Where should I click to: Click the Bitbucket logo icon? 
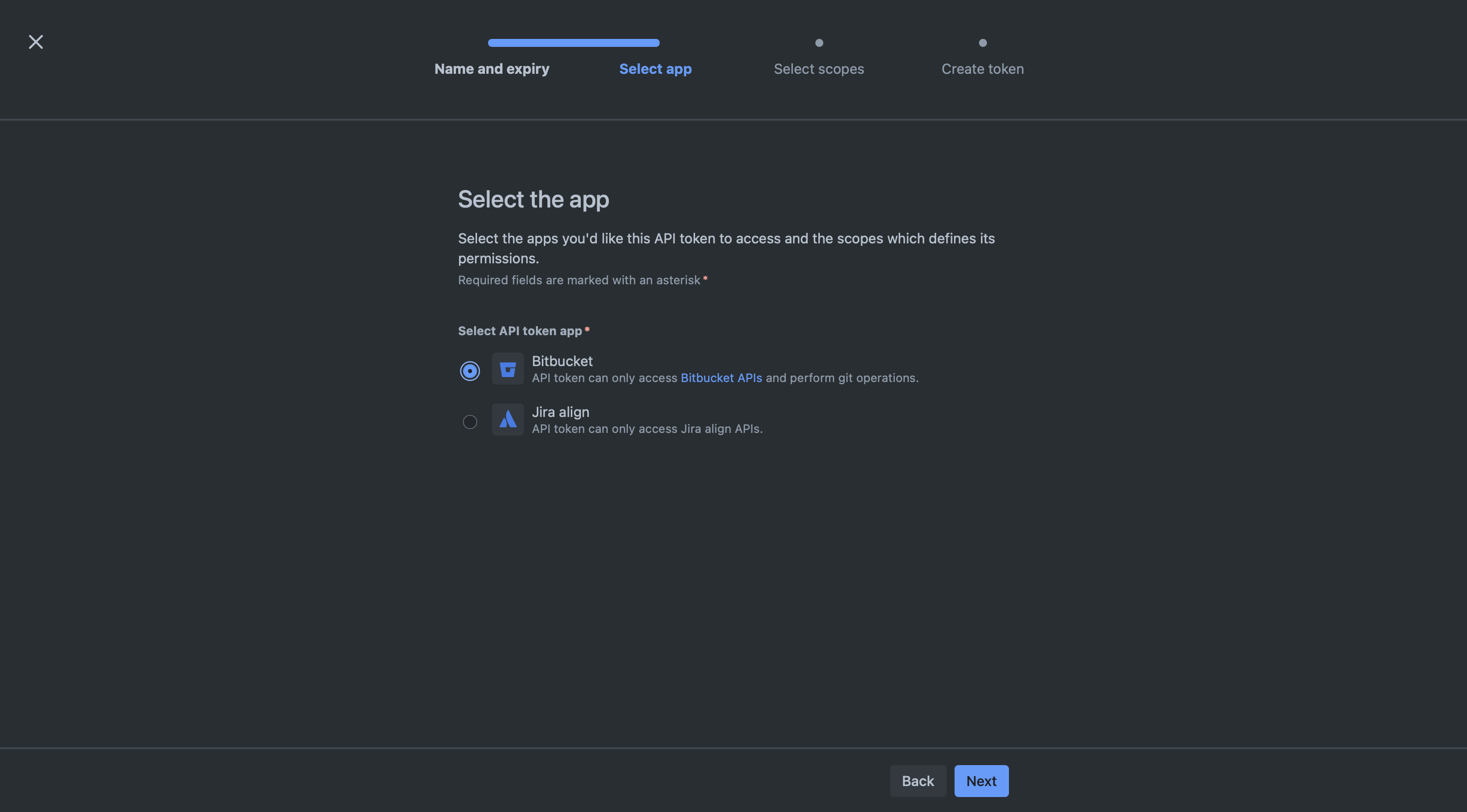(507, 369)
